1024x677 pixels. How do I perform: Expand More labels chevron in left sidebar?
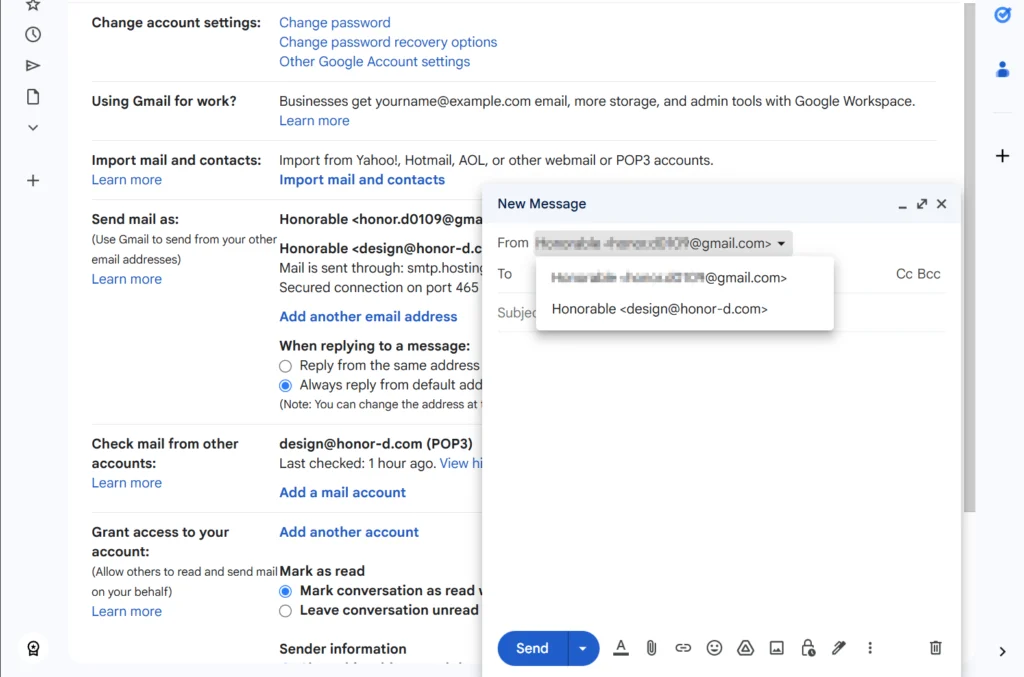click(33, 128)
